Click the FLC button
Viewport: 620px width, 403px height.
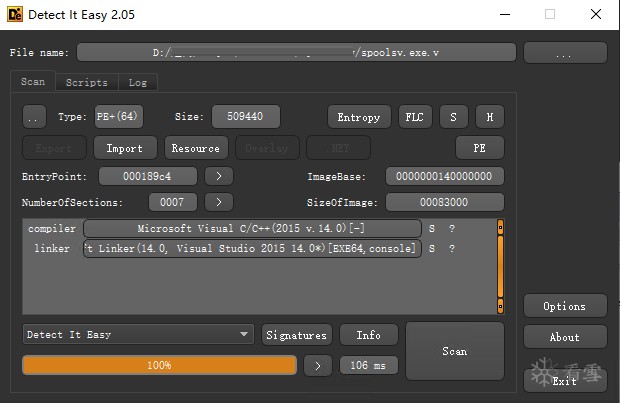(x=415, y=117)
